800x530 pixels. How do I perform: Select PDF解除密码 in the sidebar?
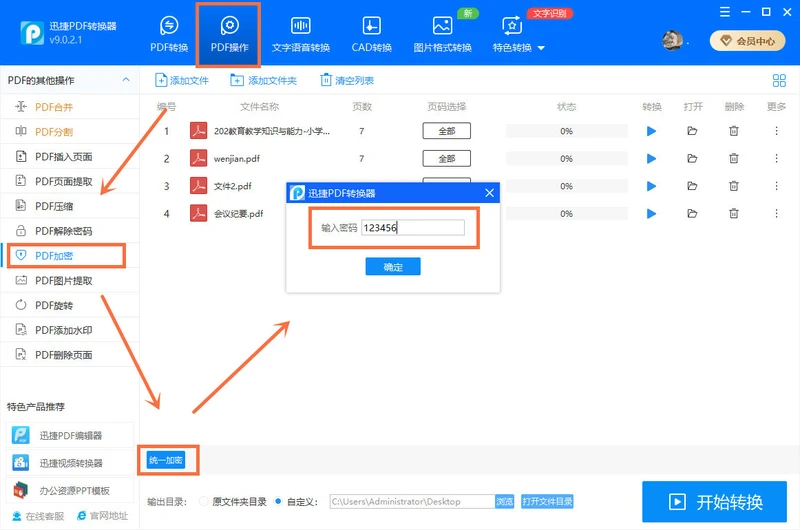(x=63, y=231)
